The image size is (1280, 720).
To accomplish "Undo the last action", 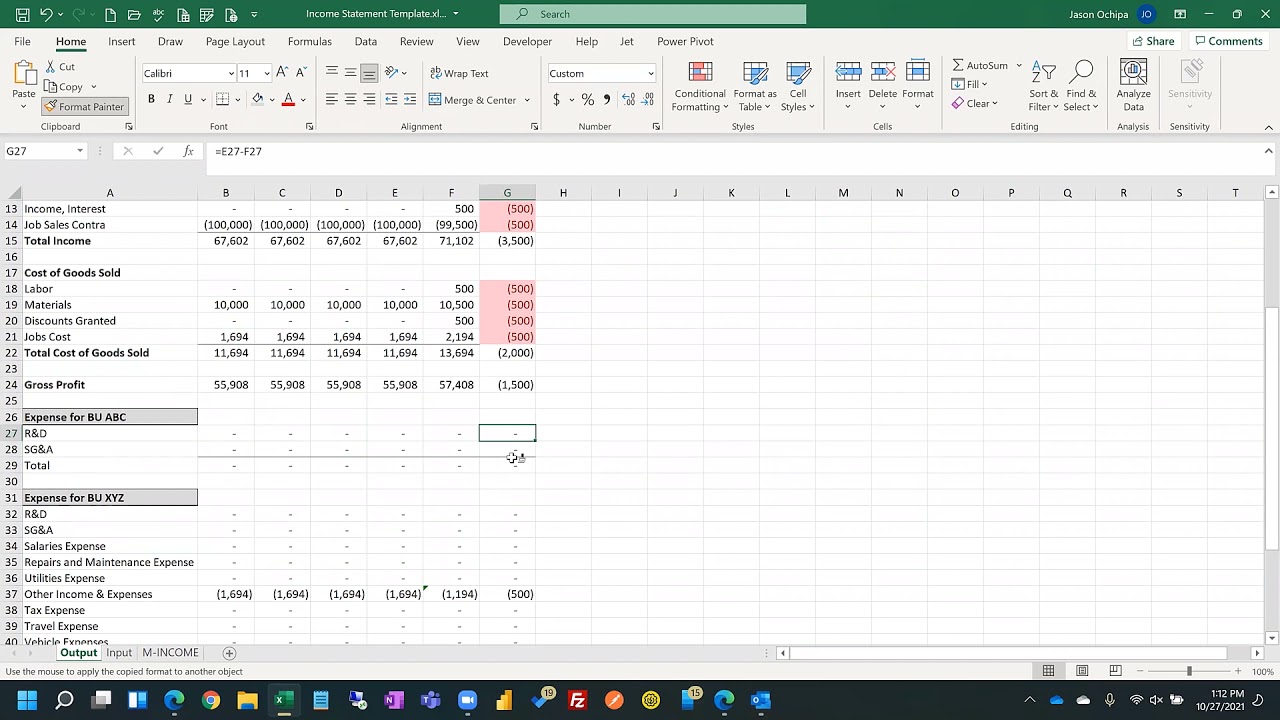I will (46, 14).
